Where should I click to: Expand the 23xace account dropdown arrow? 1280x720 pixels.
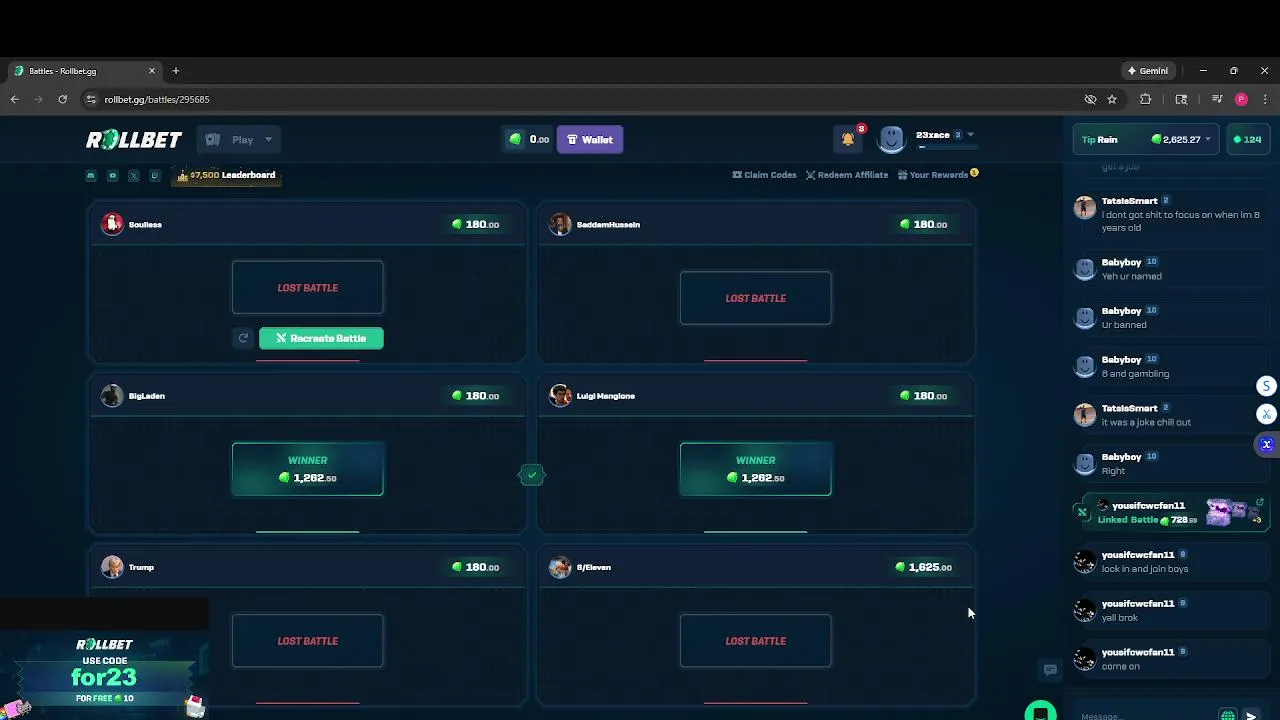point(970,135)
